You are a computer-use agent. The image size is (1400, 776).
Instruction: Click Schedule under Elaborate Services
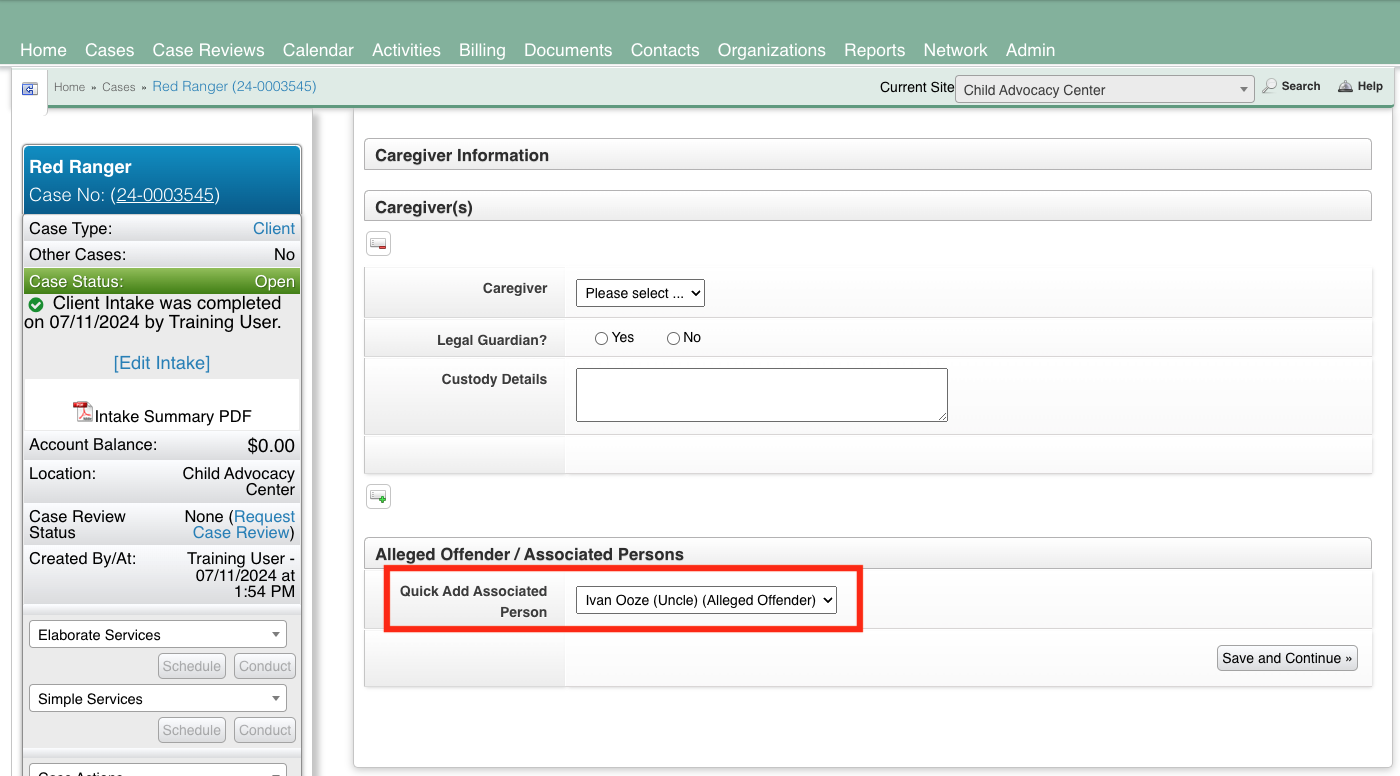pos(191,666)
